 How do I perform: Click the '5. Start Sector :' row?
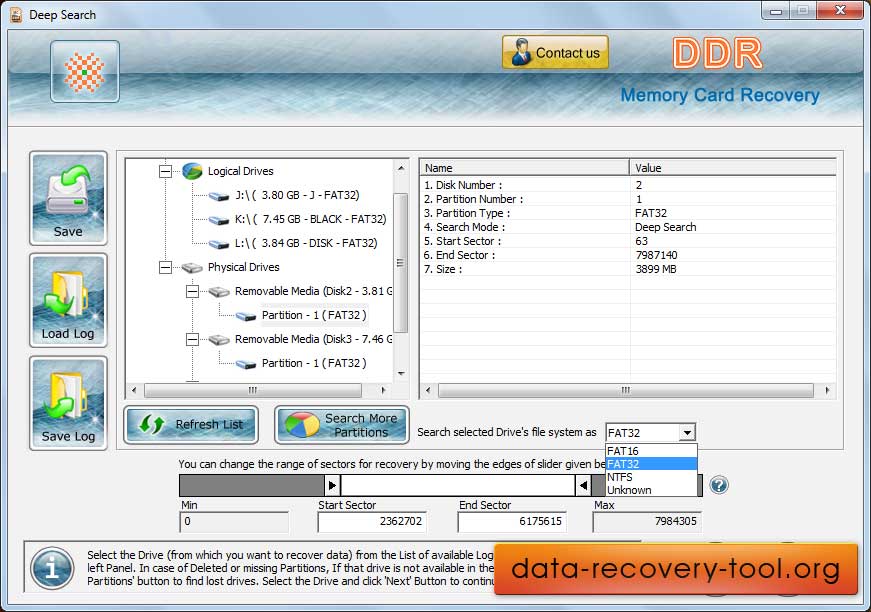pyautogui.click(x=628, y=241)
